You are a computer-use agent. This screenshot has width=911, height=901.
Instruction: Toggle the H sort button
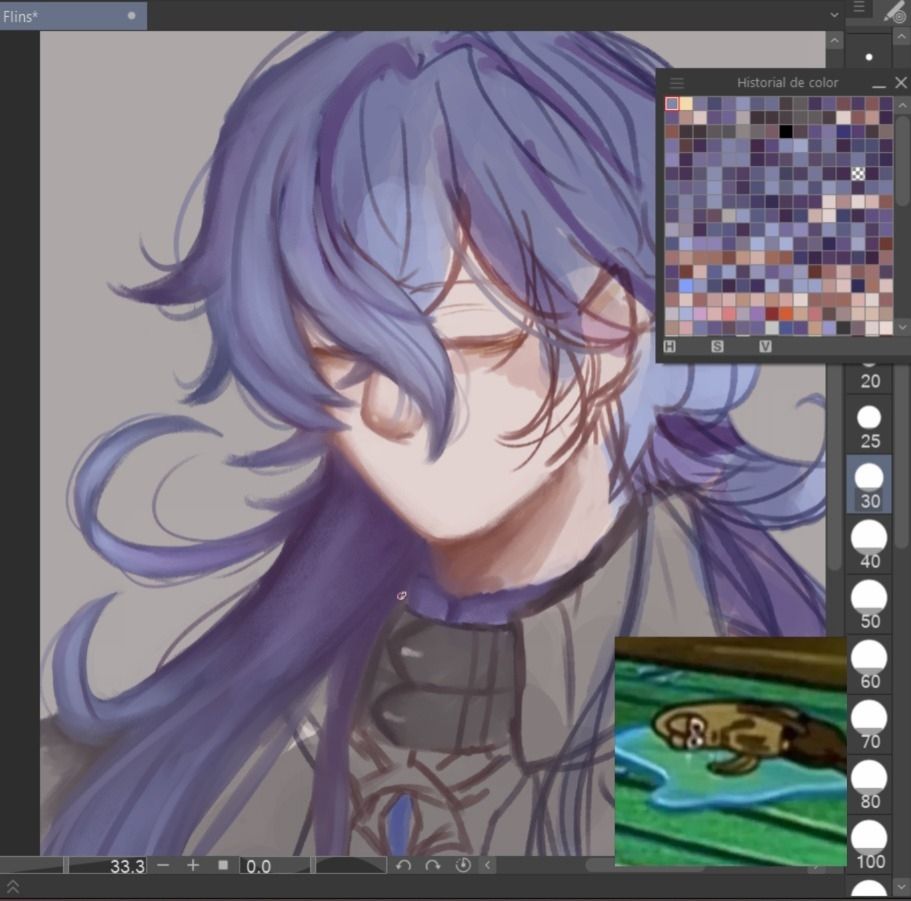[x=669, y=347]
